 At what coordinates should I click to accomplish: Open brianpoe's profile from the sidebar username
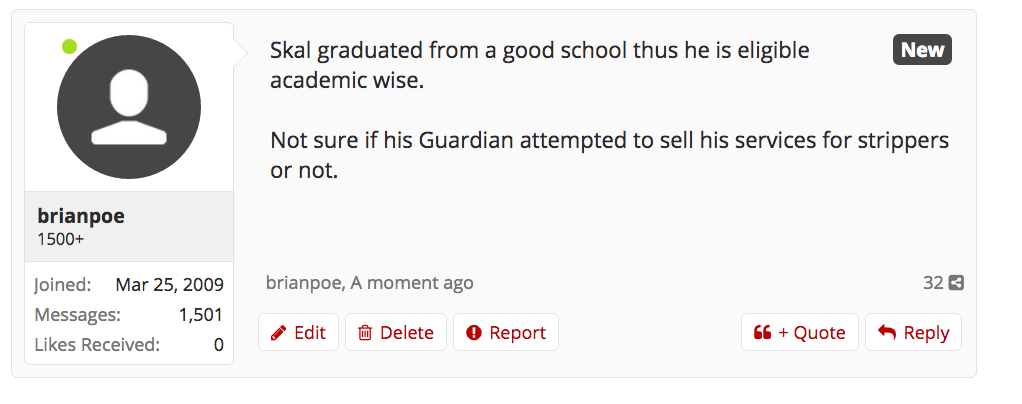[81, 217]
